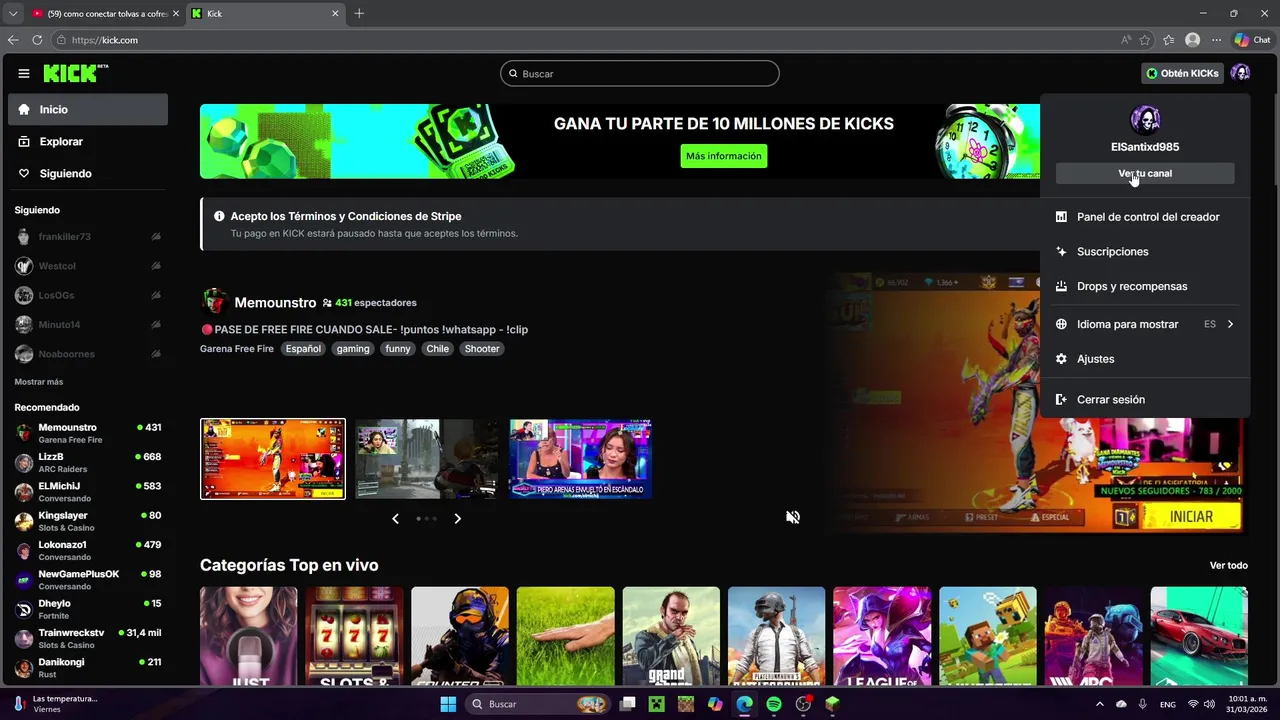Viewport: 1280px width, 720px height.
Task: Open Spotify from taskbar
Action: tap(774, 704)
